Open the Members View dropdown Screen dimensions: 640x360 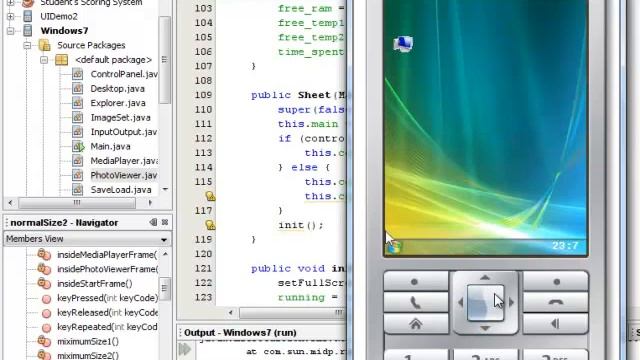tap(164, 239)
